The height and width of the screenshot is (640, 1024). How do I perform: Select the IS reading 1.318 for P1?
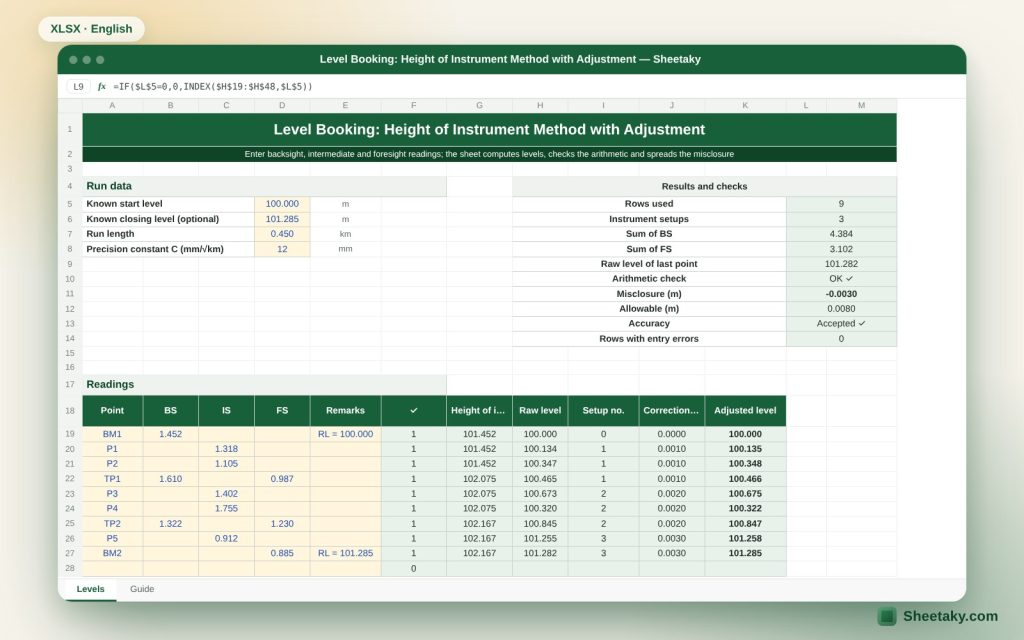226,449
